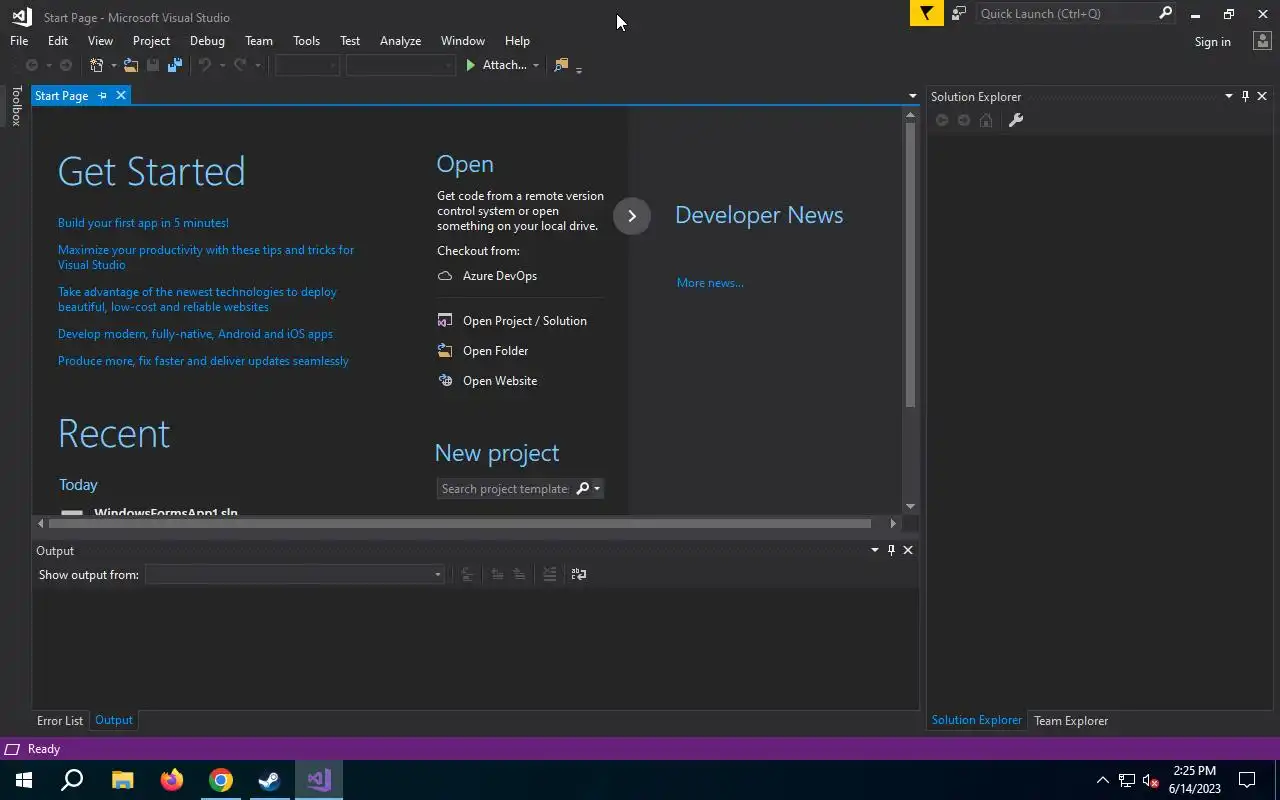Open 'Build your first app in 5 minutes!' link
This screenshot has width=1280, height=800.
point(143,223)
